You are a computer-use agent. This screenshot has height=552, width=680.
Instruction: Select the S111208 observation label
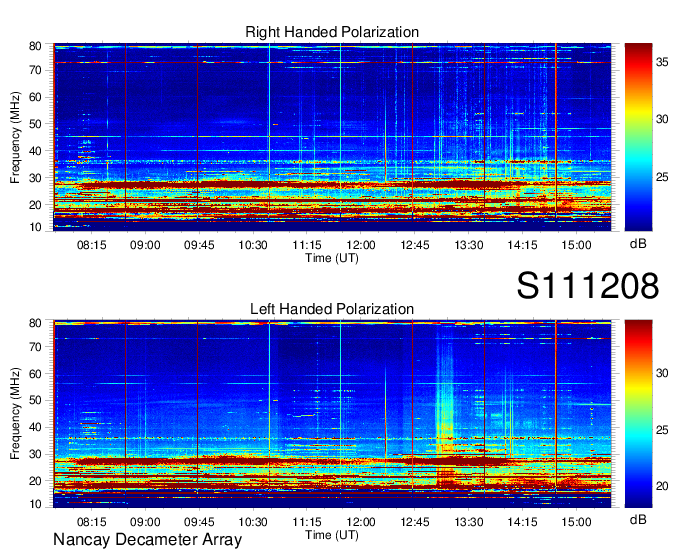click(x=588, y=286)
